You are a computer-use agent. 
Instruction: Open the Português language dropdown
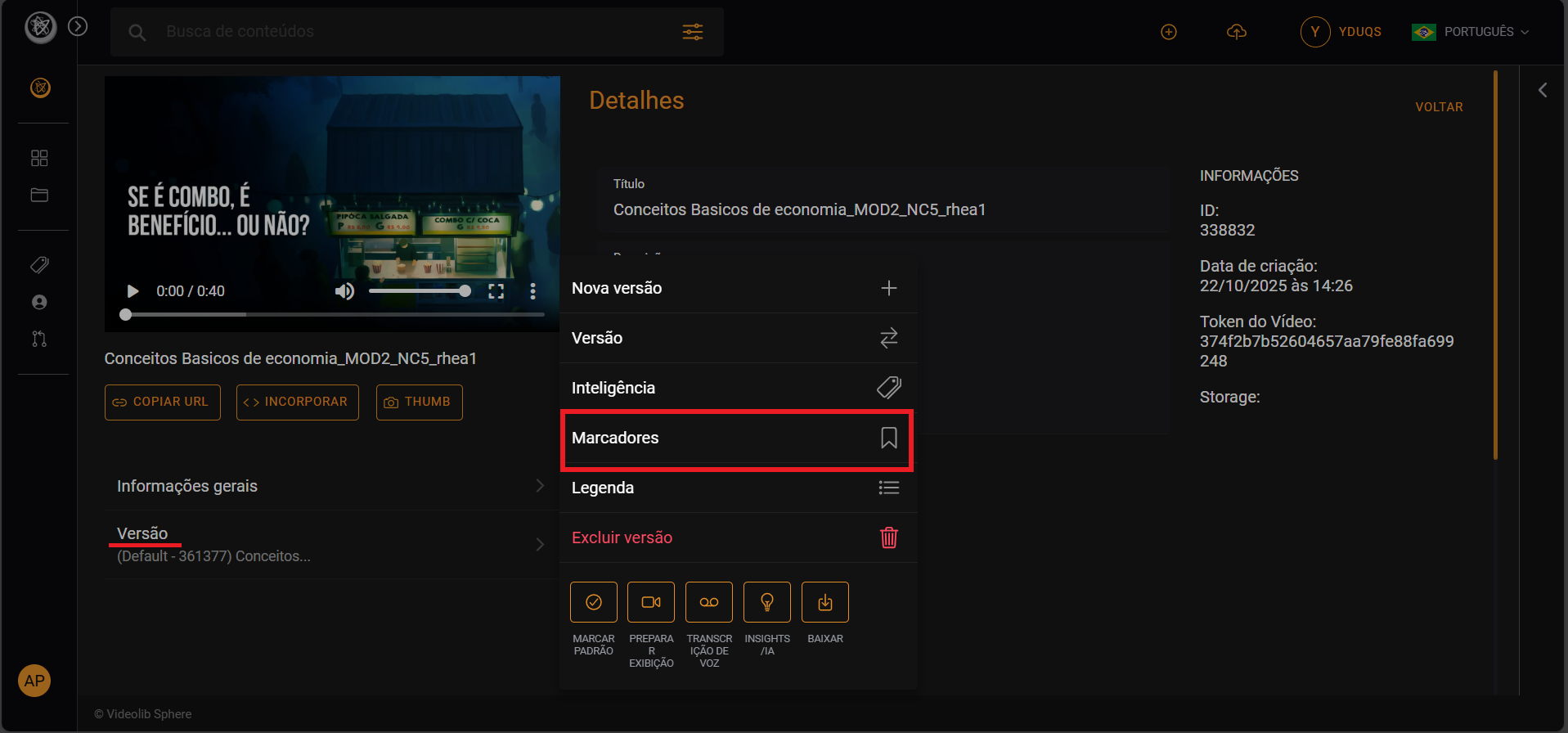pos(1470,32)
